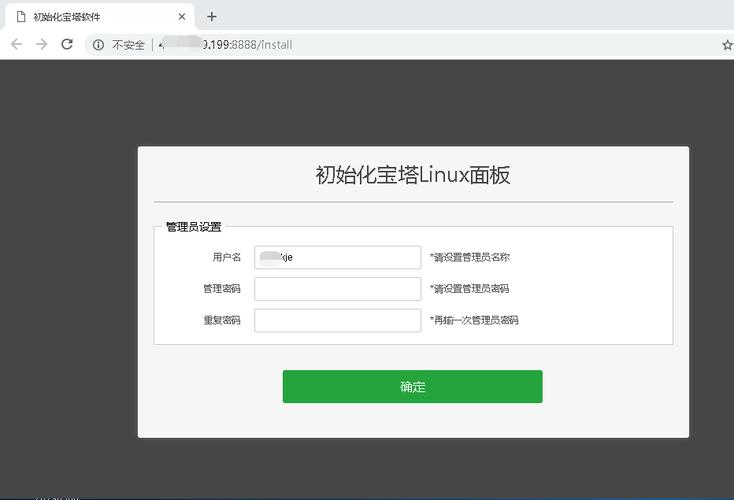Click the 用户名 label

(227, 257)
